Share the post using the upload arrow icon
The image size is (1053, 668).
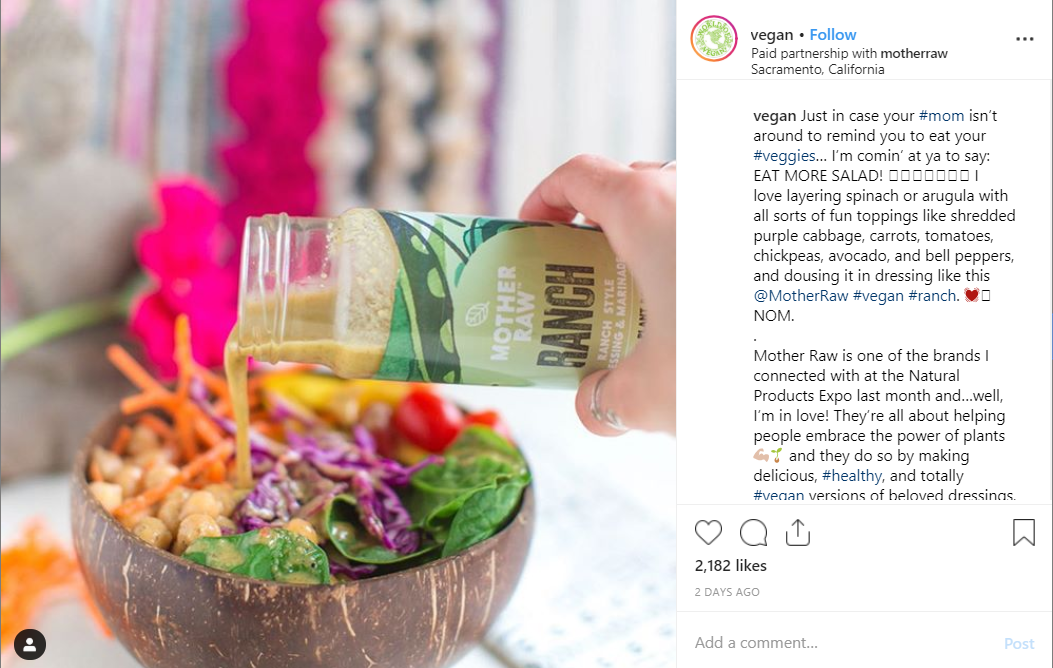pyautogui.click(x=798, y=532)
